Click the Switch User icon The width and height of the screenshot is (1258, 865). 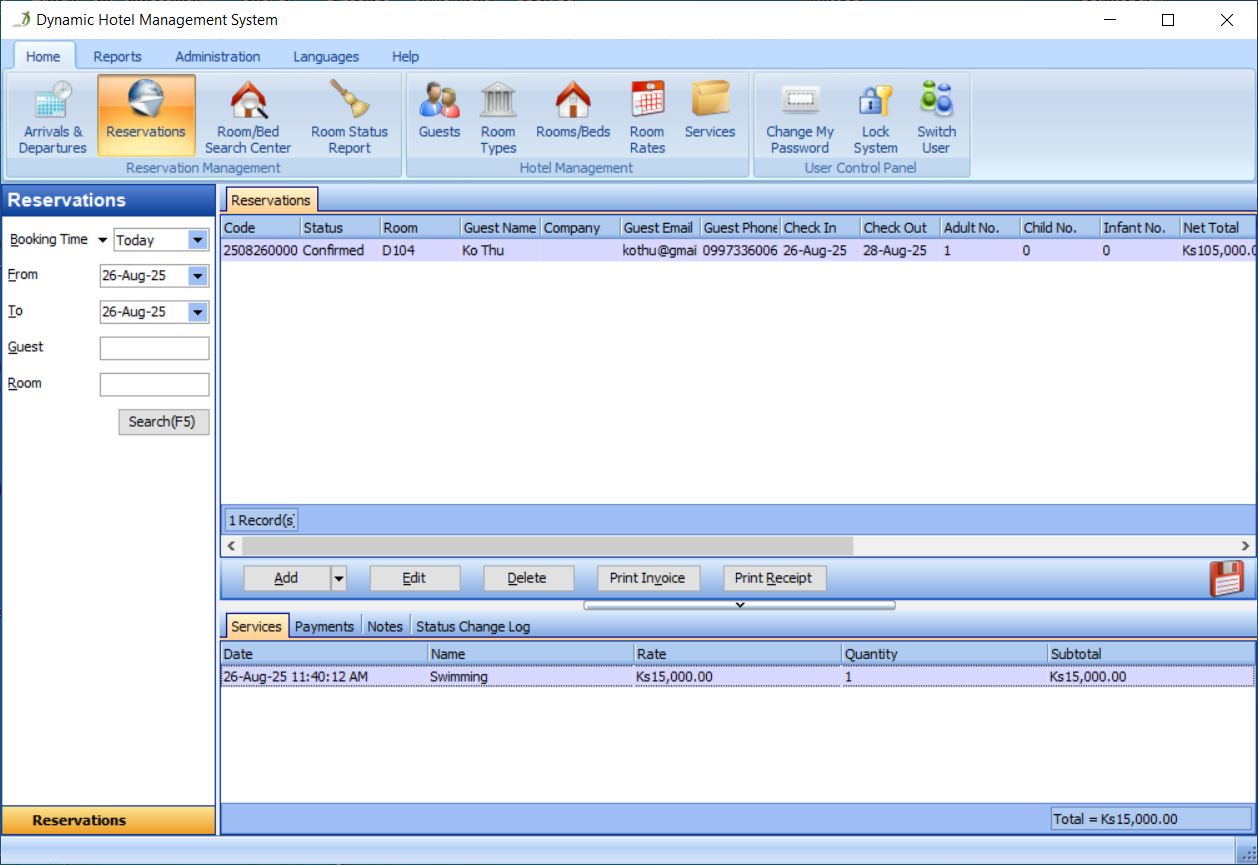936,115
